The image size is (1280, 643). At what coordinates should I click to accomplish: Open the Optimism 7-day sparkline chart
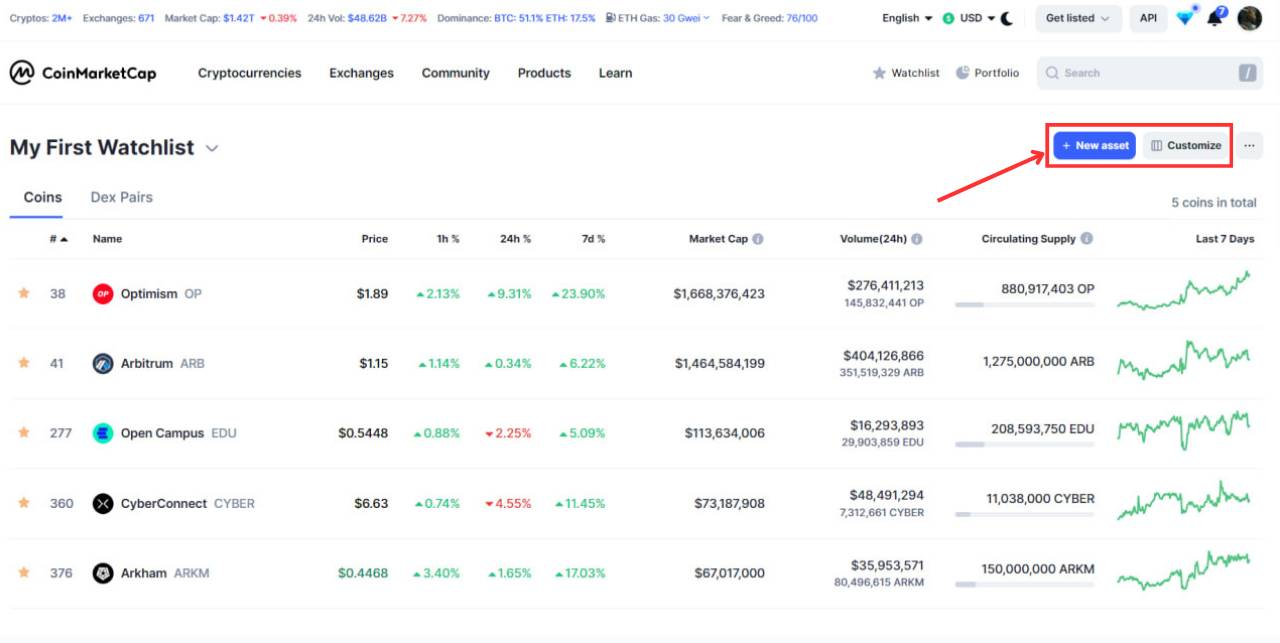pyautogui.click(x=1184, y=292)
